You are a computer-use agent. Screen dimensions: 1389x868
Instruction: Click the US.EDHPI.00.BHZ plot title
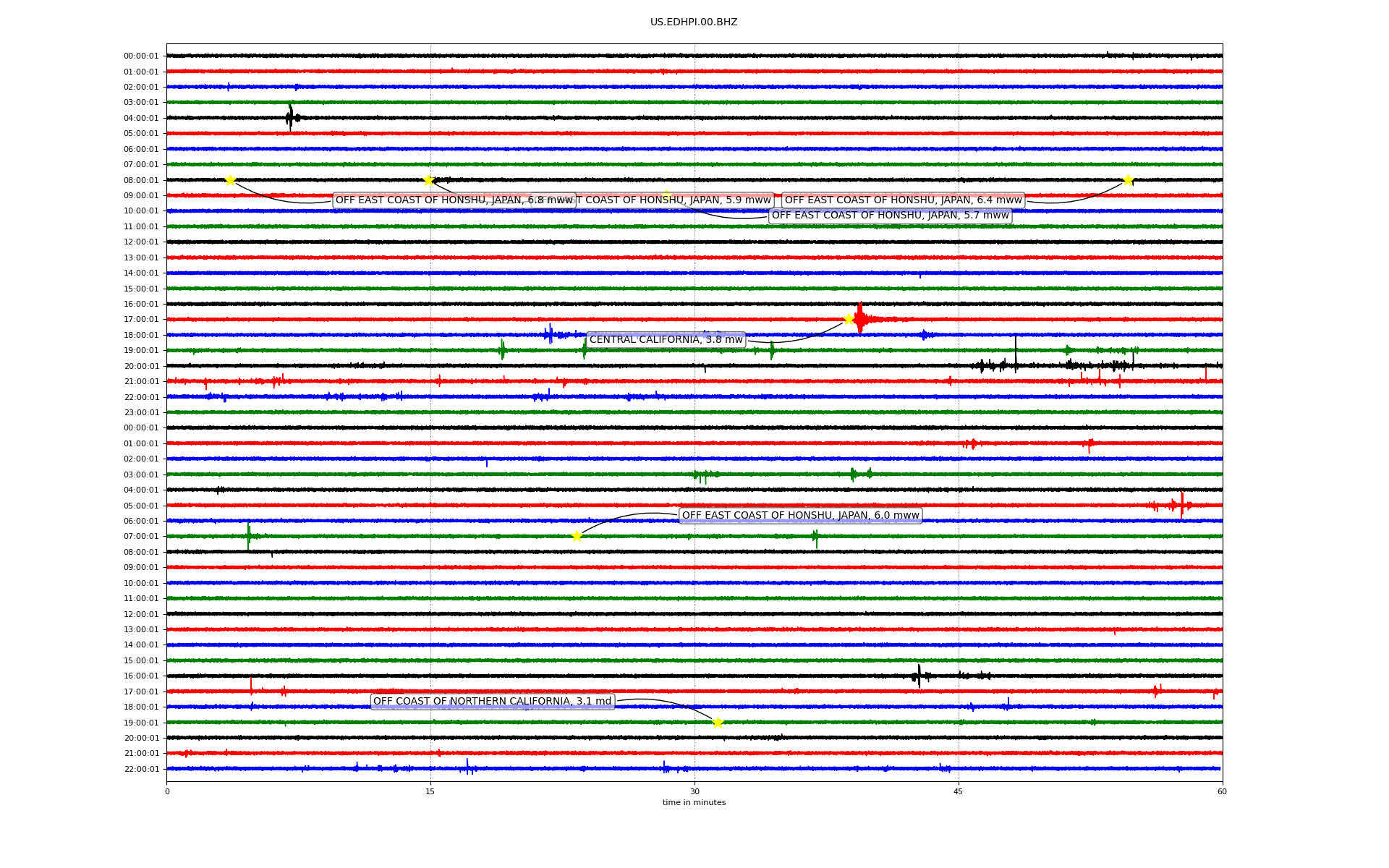(694, 22)
